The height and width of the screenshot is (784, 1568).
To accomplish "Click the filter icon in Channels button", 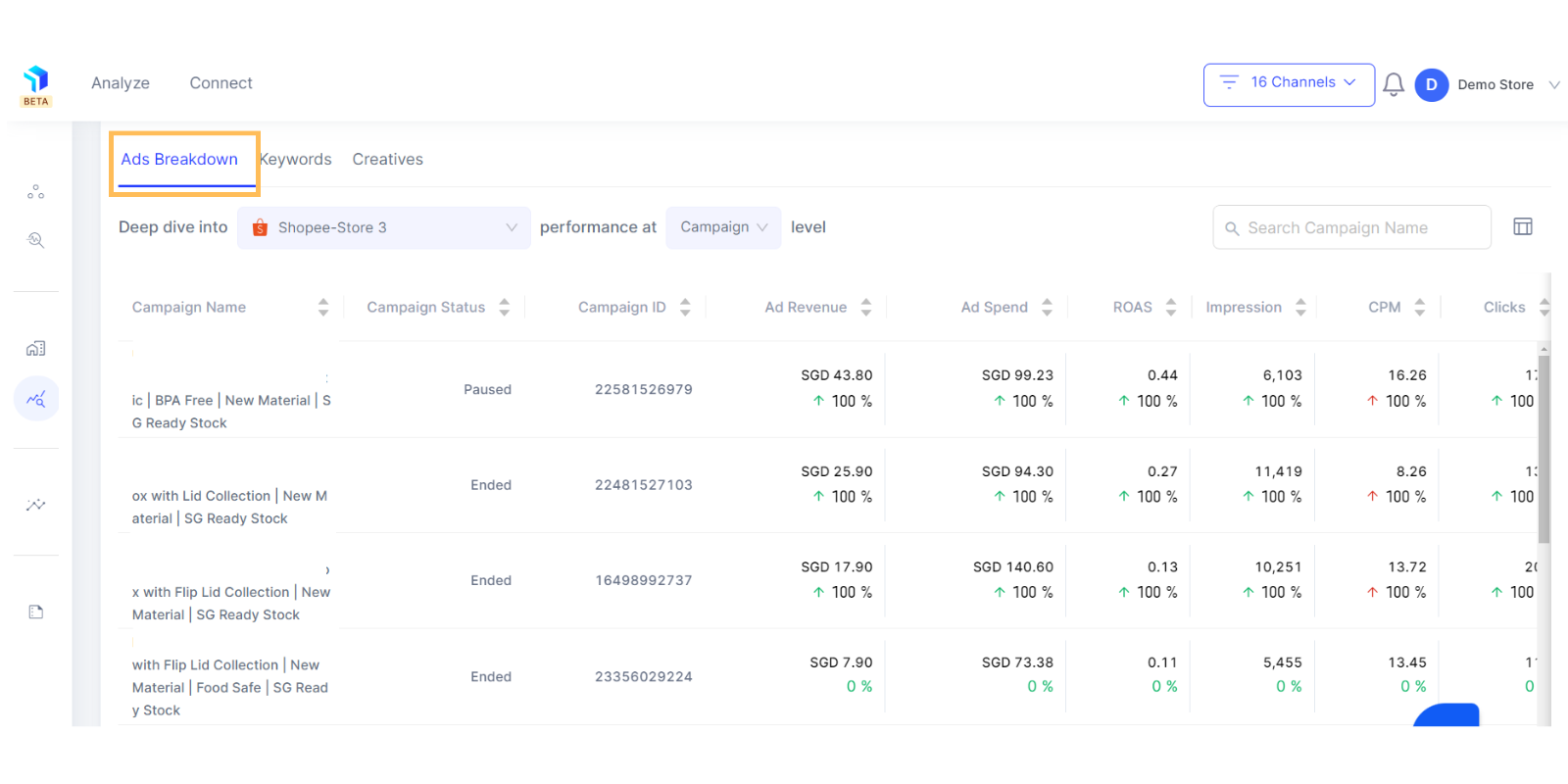I will point(1229,82).
